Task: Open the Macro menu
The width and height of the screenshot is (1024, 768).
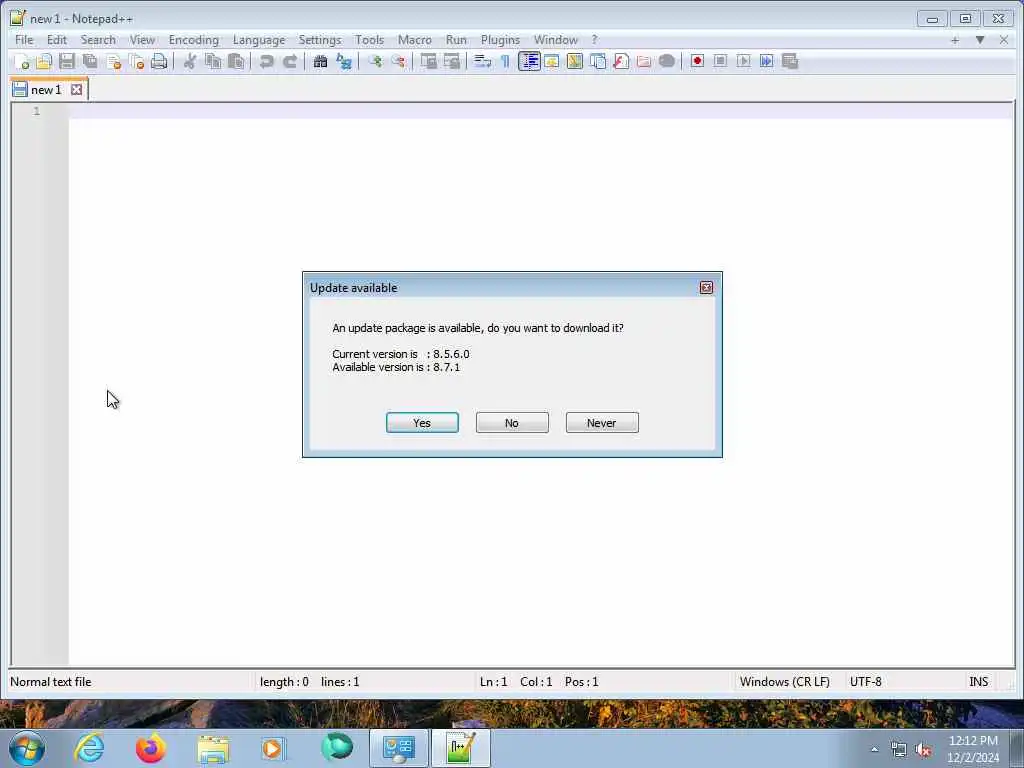Action: [x=415, y=40]
